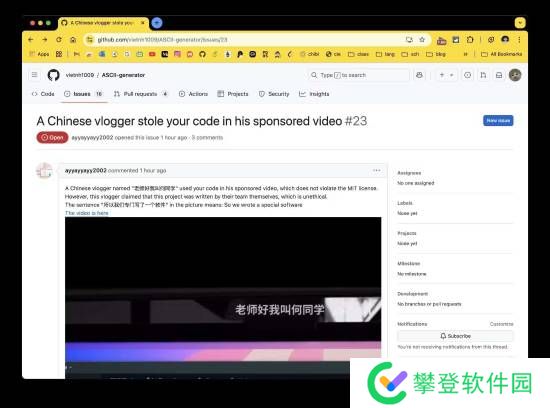Click the red Open status badge
The height and width of the screenshot is (408, 550).
52,138
